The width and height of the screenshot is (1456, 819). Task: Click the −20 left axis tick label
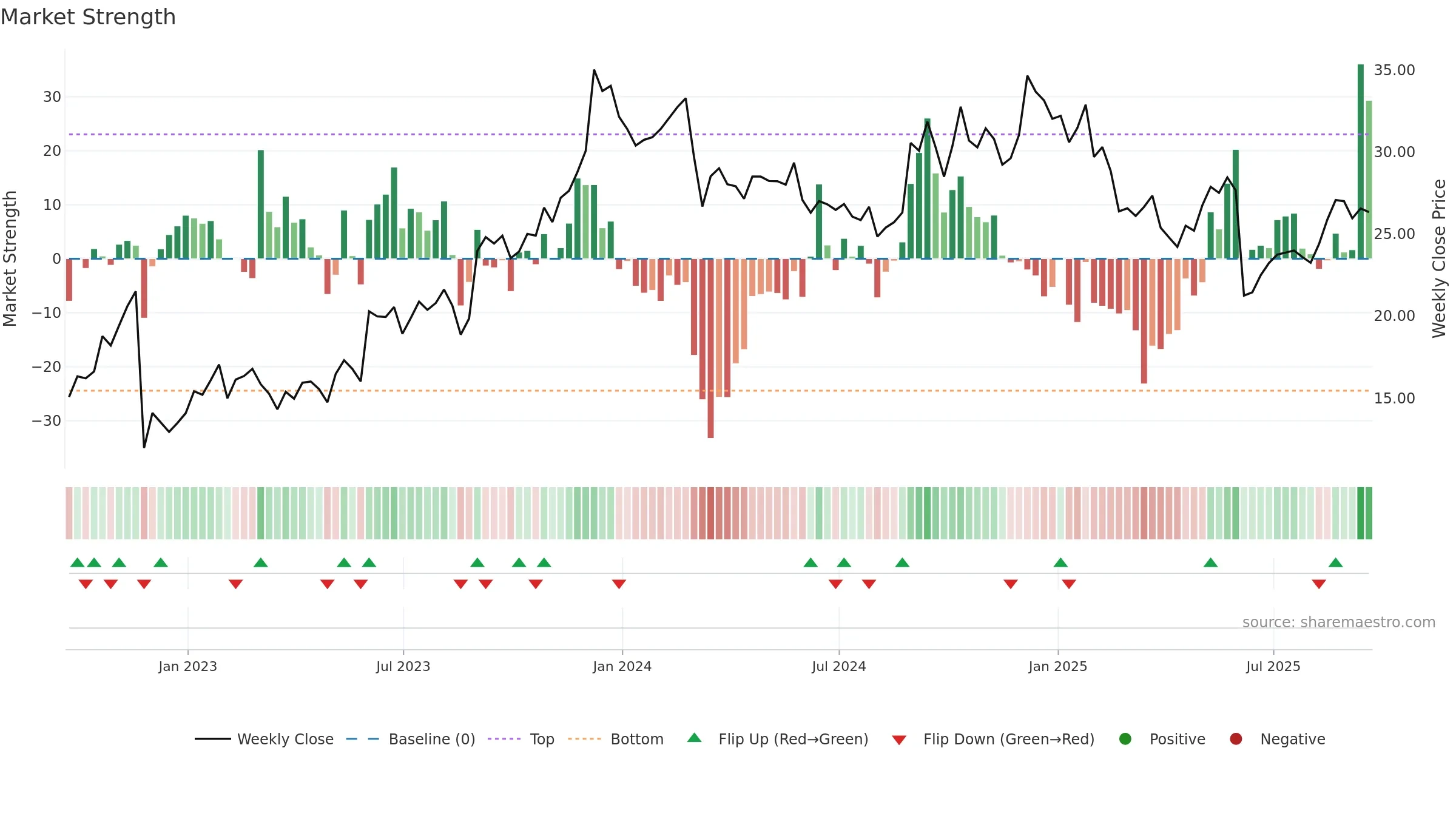click(x=47, y=367)
